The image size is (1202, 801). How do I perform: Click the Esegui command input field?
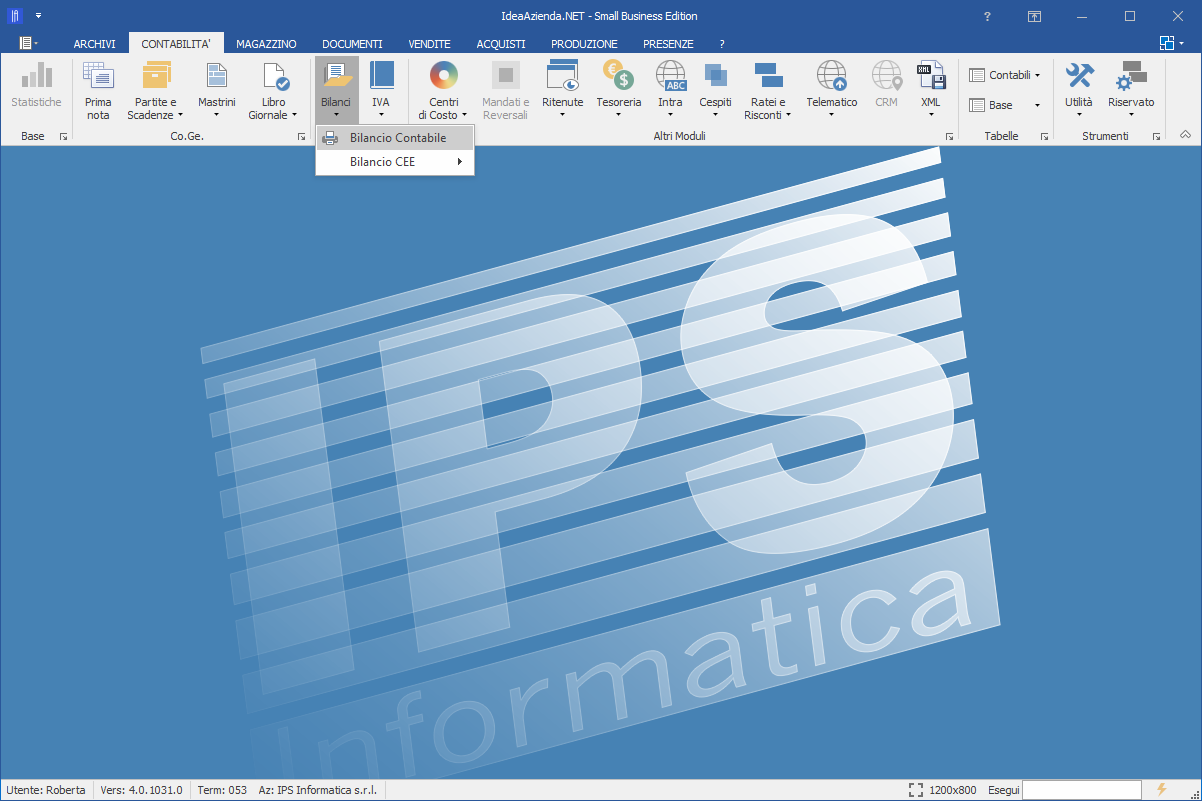point(1082,790)
